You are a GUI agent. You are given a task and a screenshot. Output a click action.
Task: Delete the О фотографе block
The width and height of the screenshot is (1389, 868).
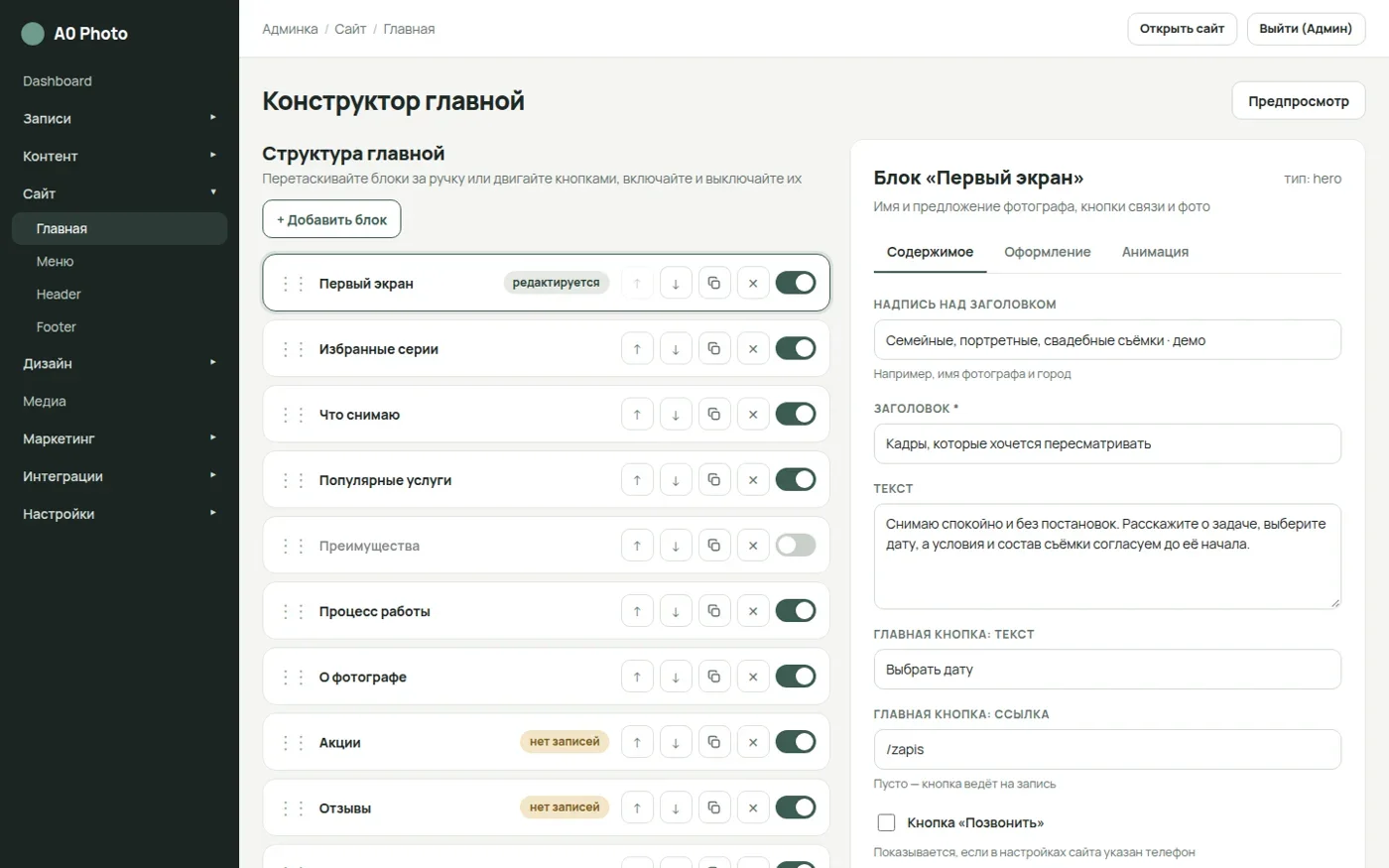click(x=753, y=677)
